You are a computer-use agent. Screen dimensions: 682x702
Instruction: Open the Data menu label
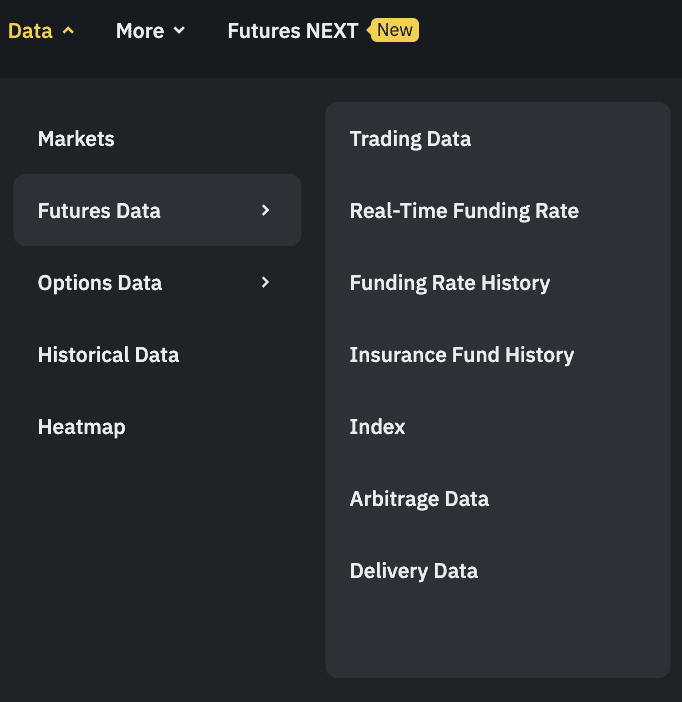[x=29, y=31]
